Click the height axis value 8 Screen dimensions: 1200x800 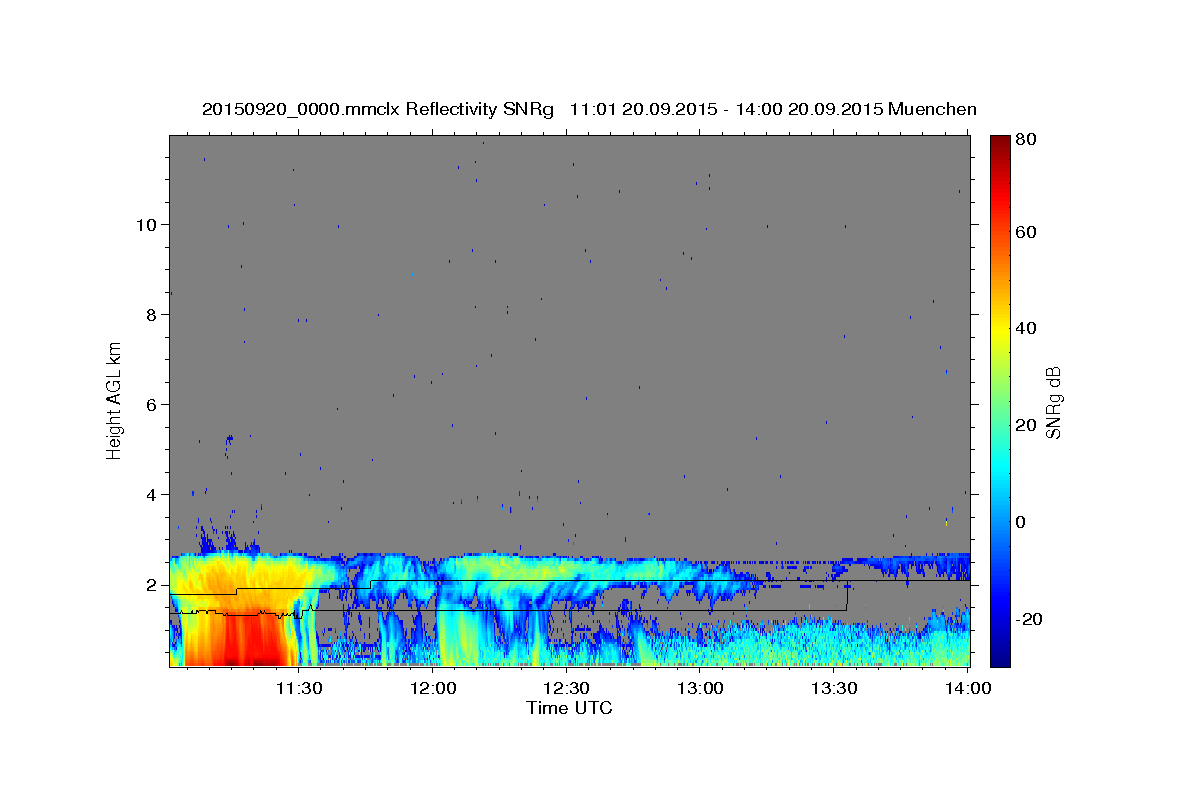[152, 314]
